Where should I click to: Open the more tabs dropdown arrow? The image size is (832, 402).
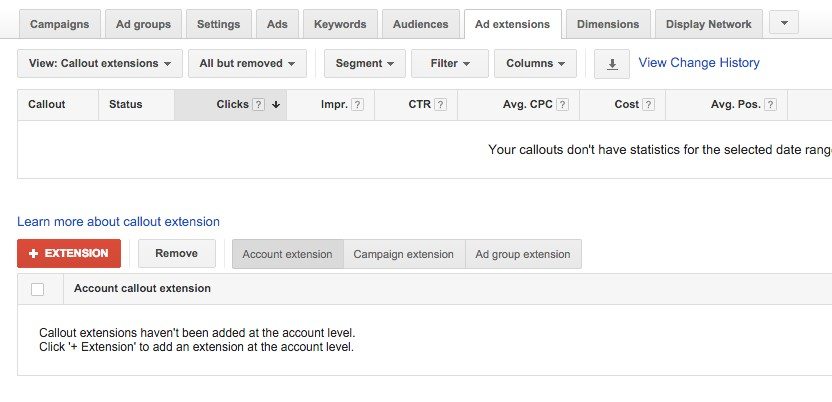point(784,23)
